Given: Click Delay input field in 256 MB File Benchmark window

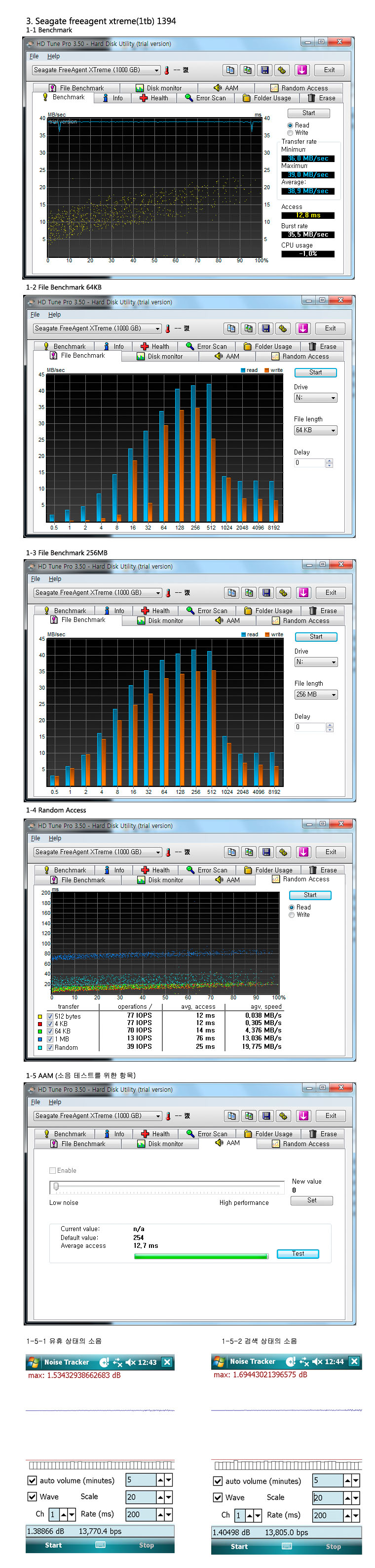Looking at the screenshot, I should pos(310,727).
